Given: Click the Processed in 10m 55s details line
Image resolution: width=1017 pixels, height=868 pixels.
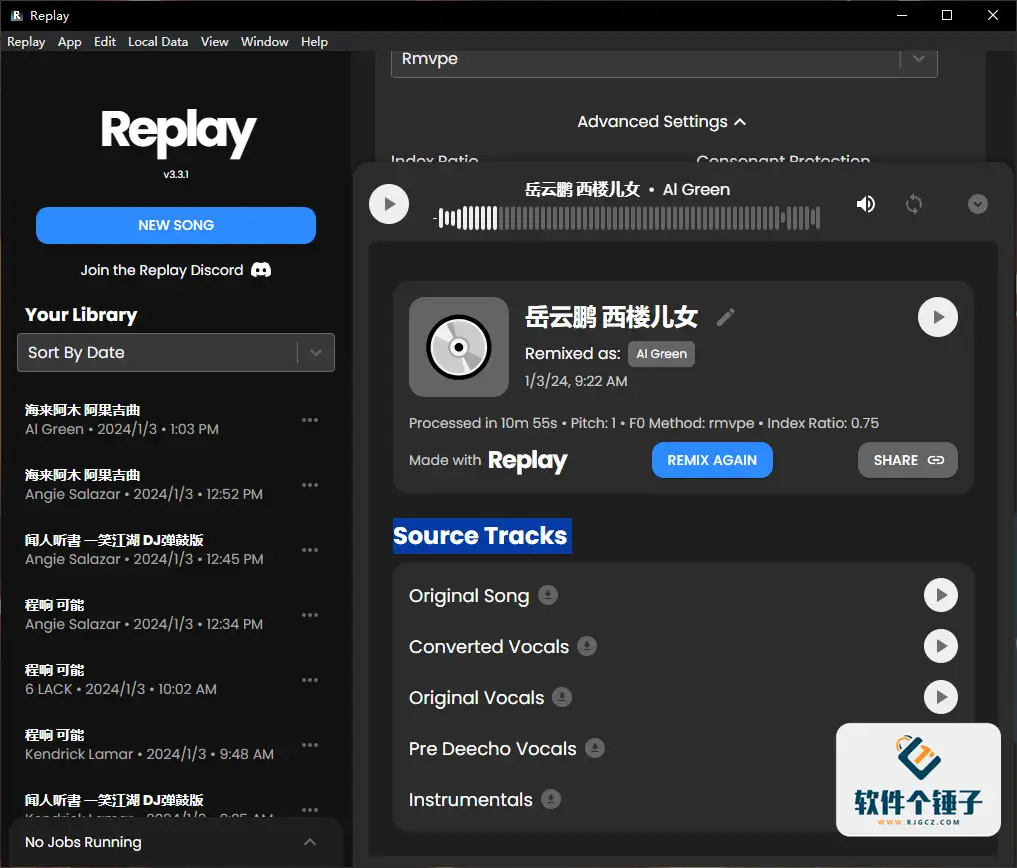Looking at the screenshot, I should (x=643, y=423).
